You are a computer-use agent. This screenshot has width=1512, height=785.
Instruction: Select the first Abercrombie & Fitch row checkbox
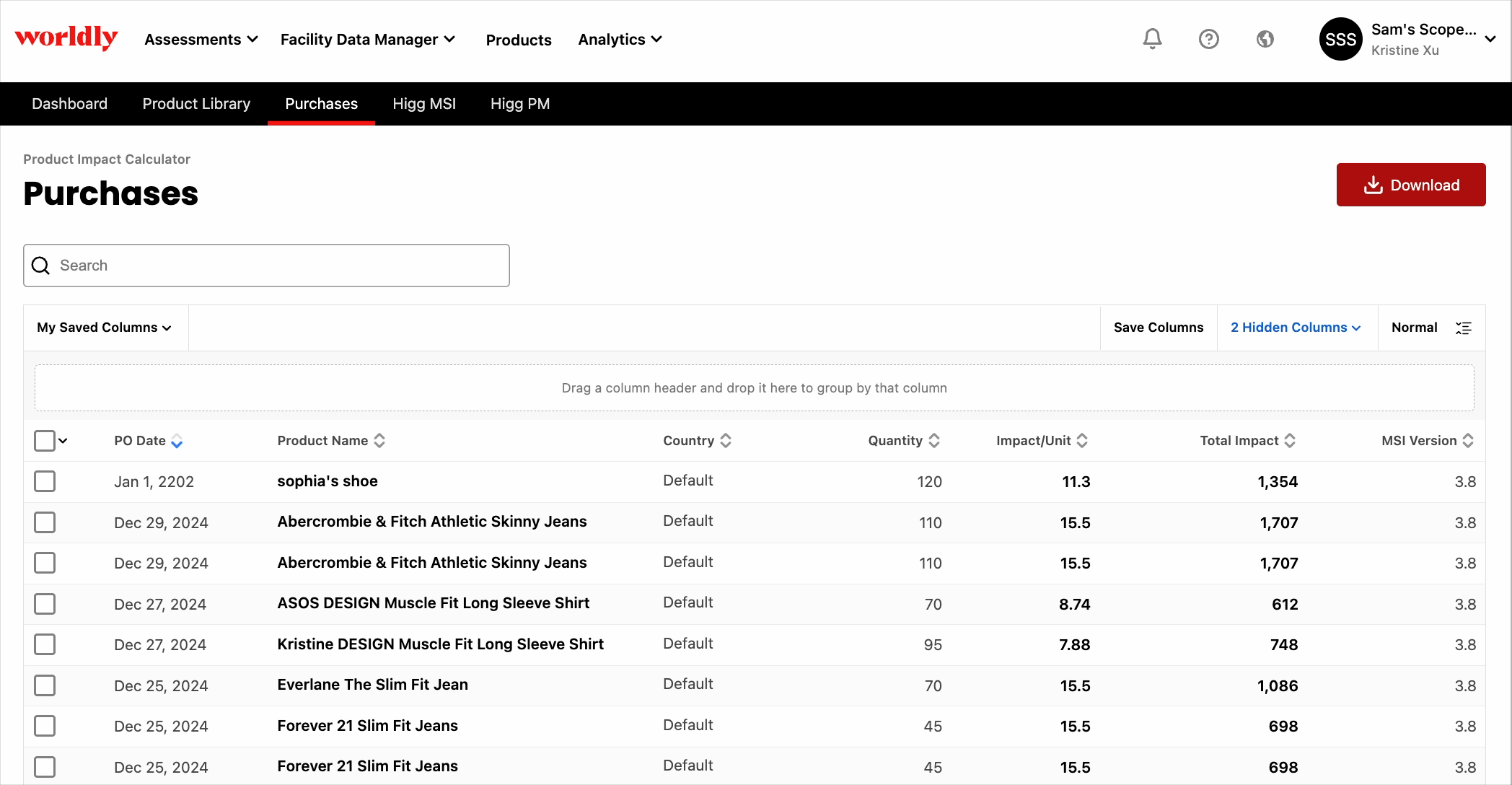[x=45, y=522]
